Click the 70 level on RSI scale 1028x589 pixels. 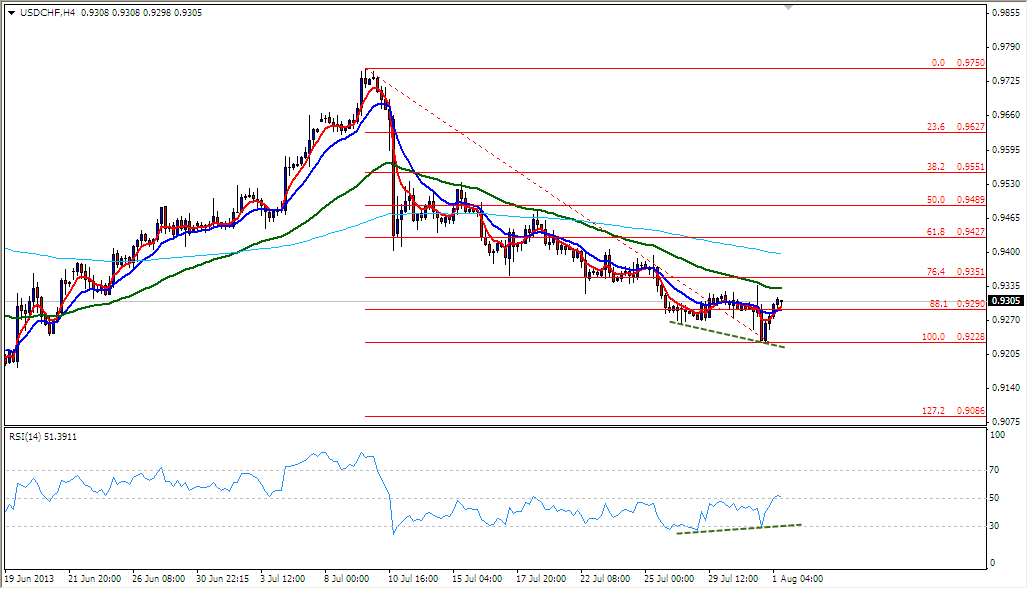(x=994, y=470)
